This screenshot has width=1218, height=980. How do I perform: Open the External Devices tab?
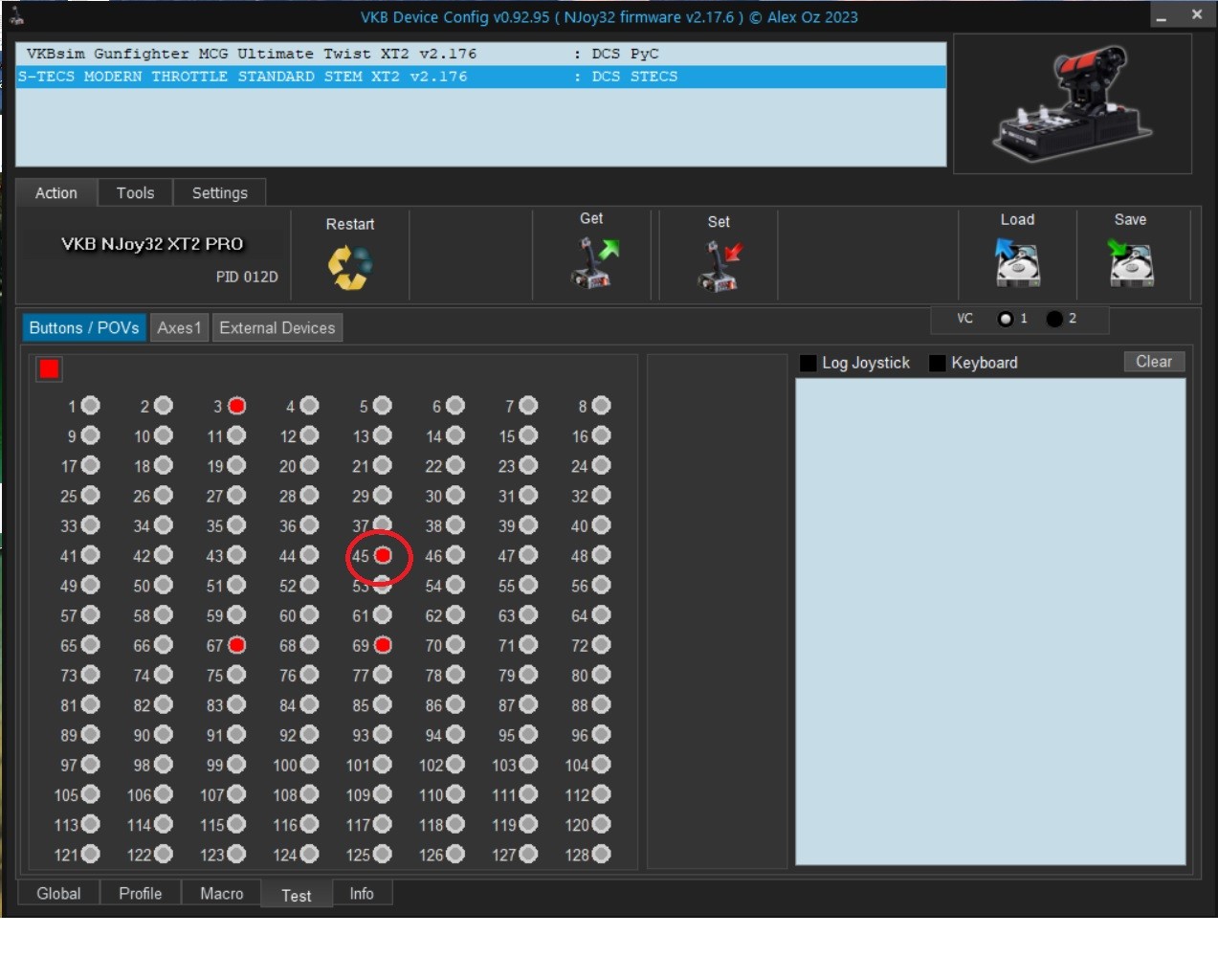point(277,327)
